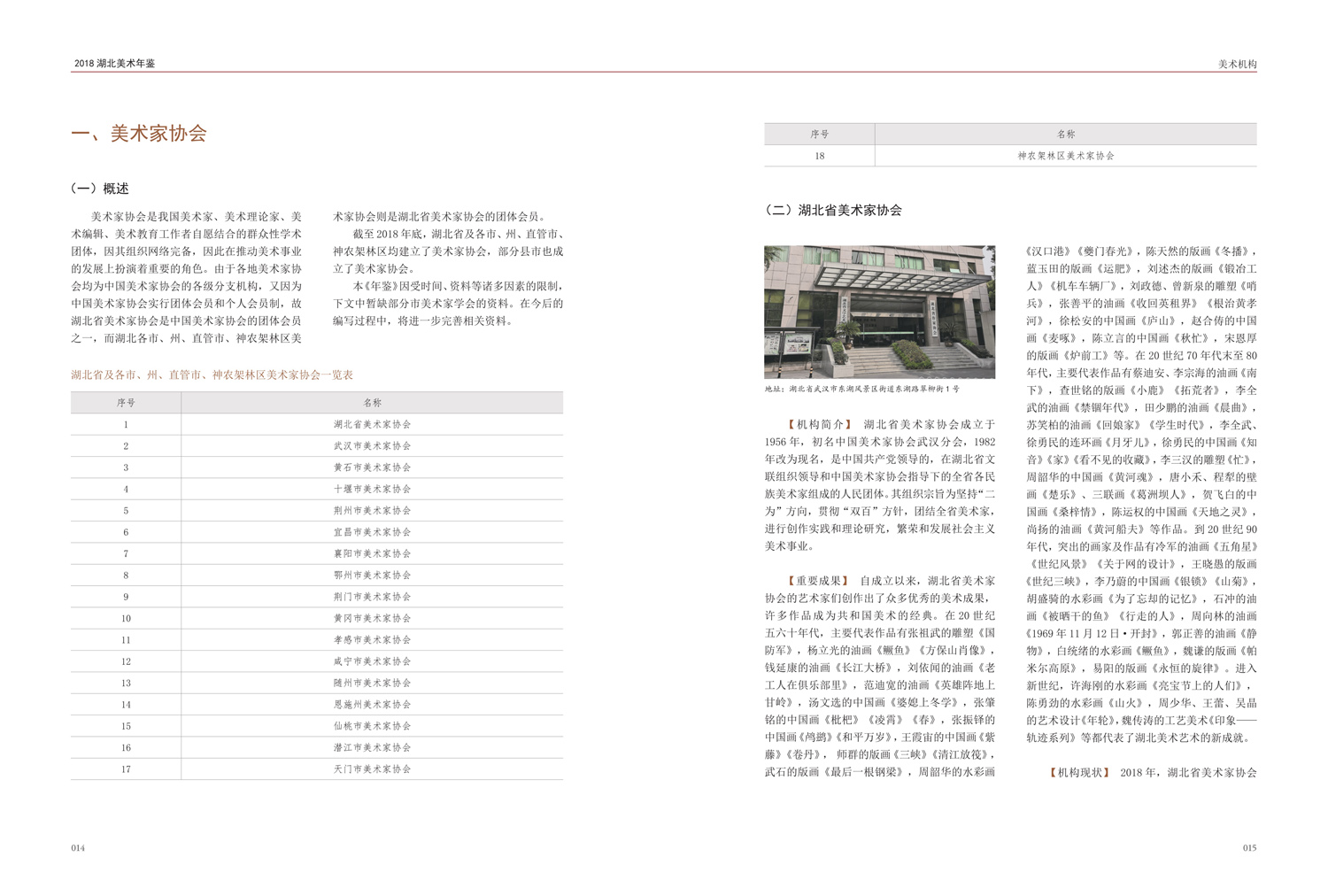Click the serial number "18" cell

point(820,156)
